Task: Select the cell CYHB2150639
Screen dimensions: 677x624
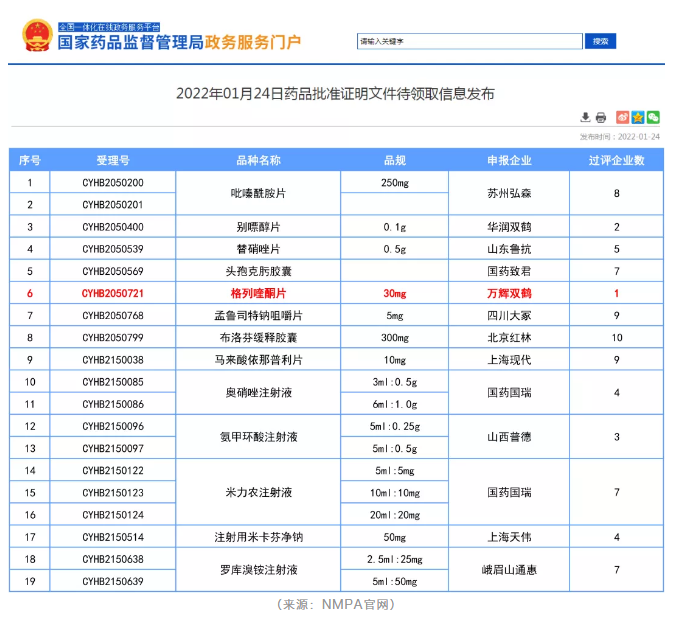Action: [113, 582]
